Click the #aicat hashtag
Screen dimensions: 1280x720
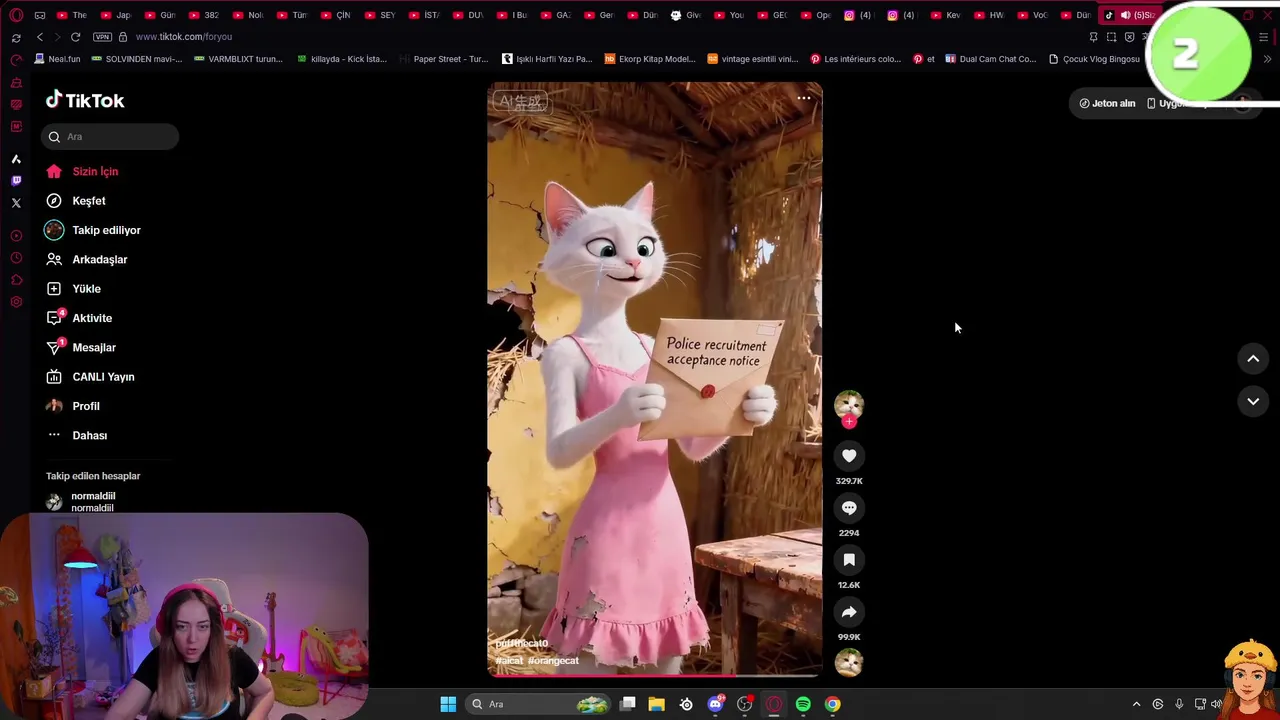tap(509, 661)
